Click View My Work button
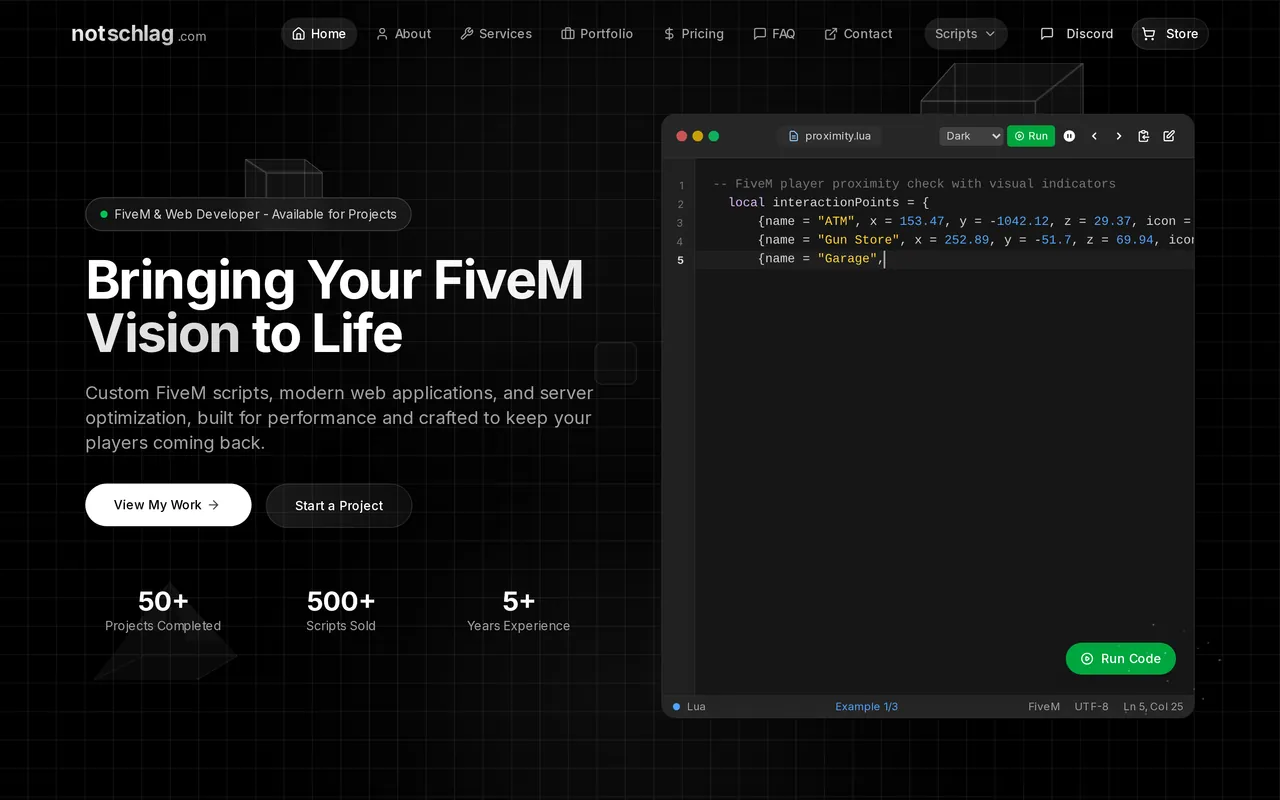Viewport: 1280px width, 800px height. [x=168, y=505]
